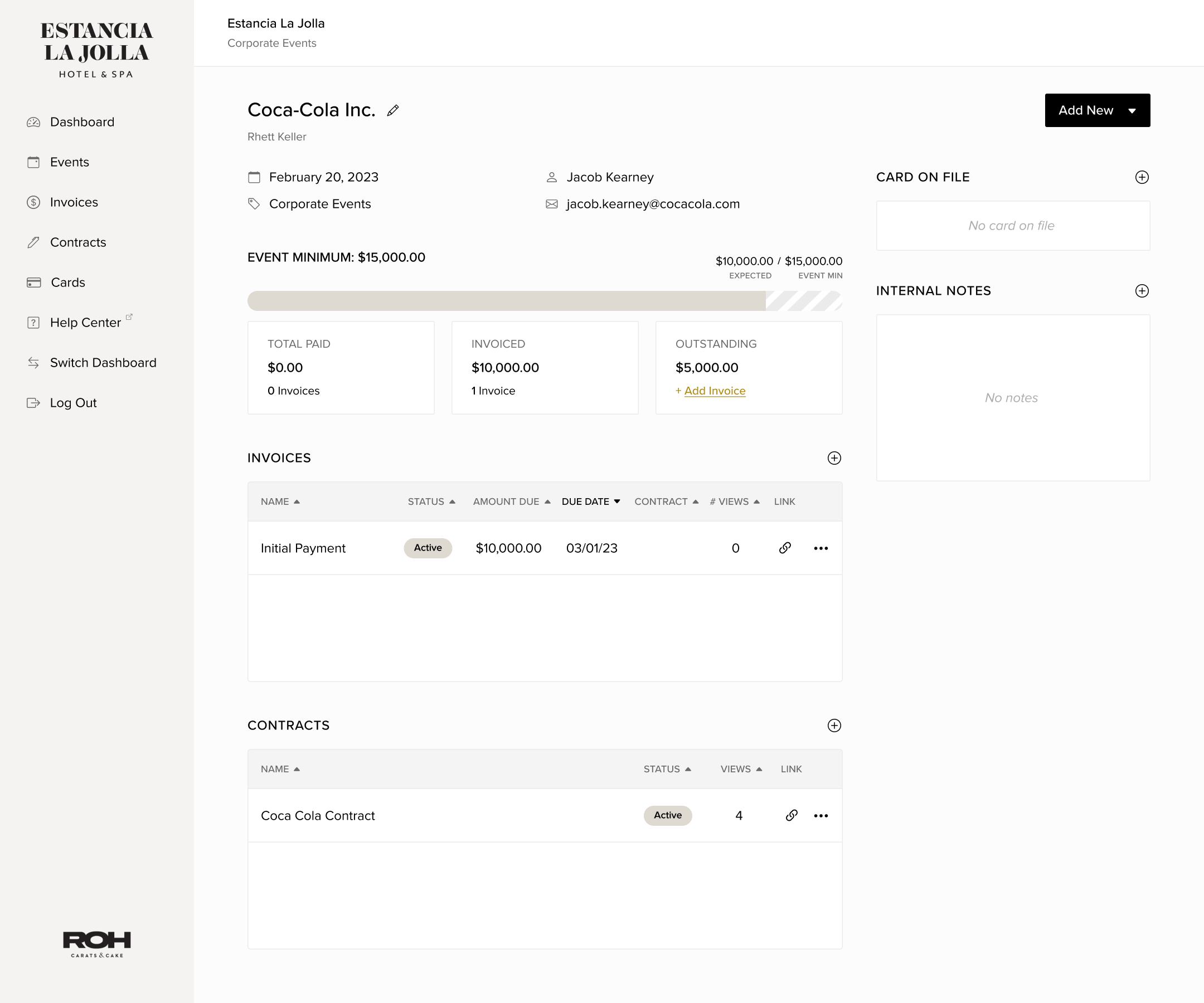Screen dimensions: 1204x1003
Task: Click the Log Out sidebar item
Action: 73,403
